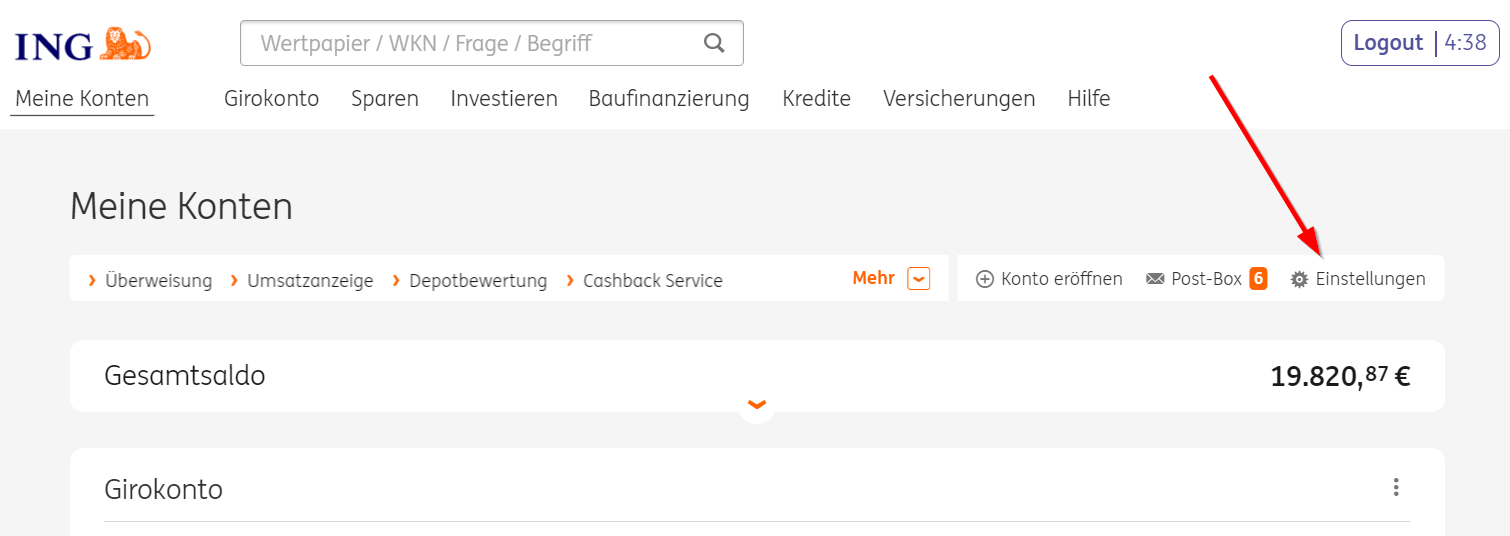Image resolution: width=1510 pixels, height=536 pixels.
Task: Open the Meine Konten tab
Action: tap(82, 99)
